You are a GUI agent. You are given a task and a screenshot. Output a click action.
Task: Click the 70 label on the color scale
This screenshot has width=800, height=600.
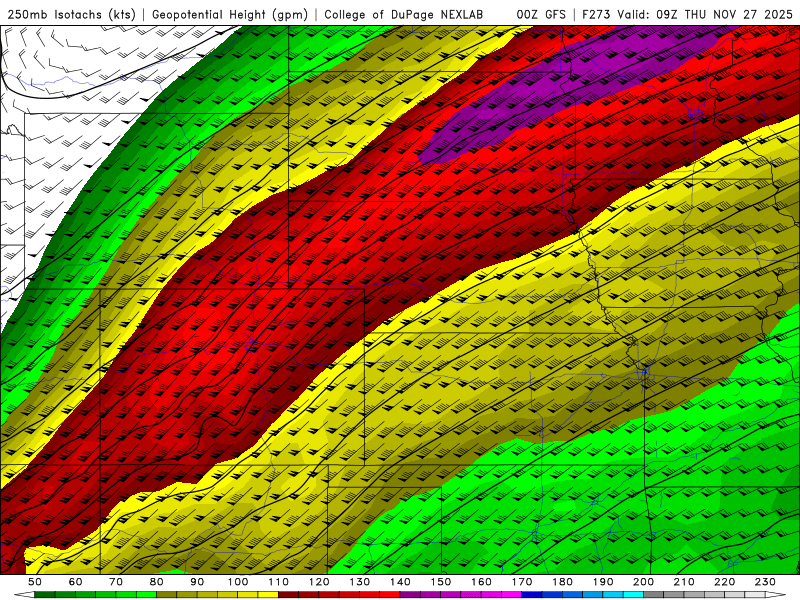click(x=116, y=582)
